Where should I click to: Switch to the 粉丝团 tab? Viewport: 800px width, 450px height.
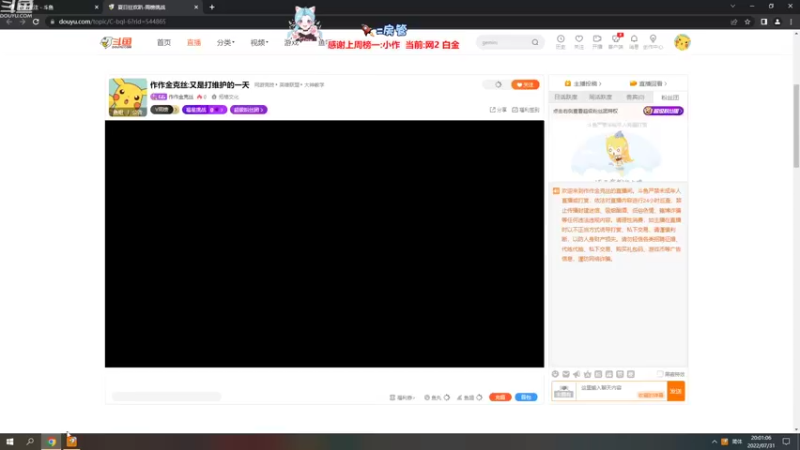[x=670, y=97]
